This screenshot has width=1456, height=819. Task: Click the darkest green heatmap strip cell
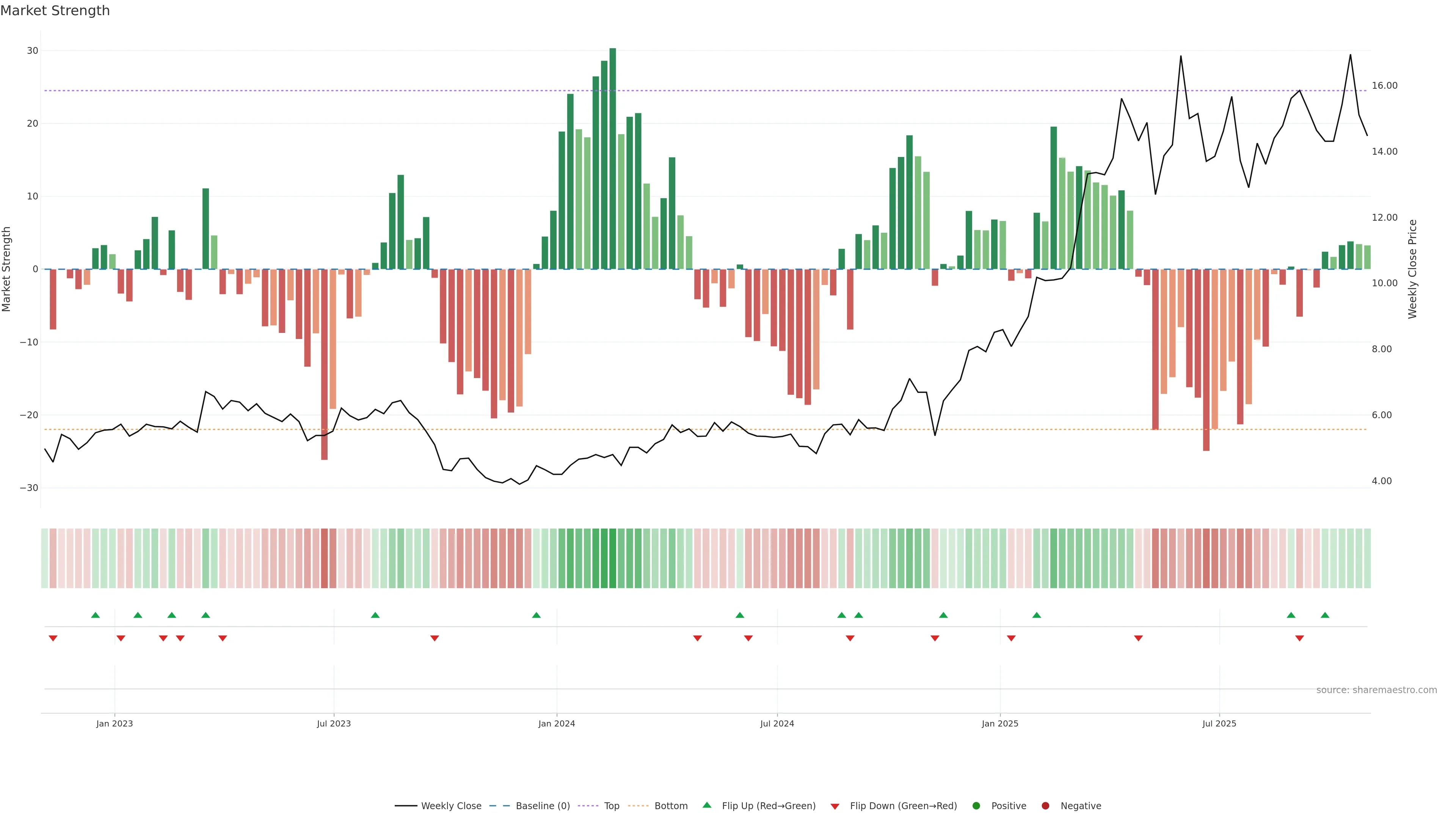pyautogui.click(x=613, y=559)
